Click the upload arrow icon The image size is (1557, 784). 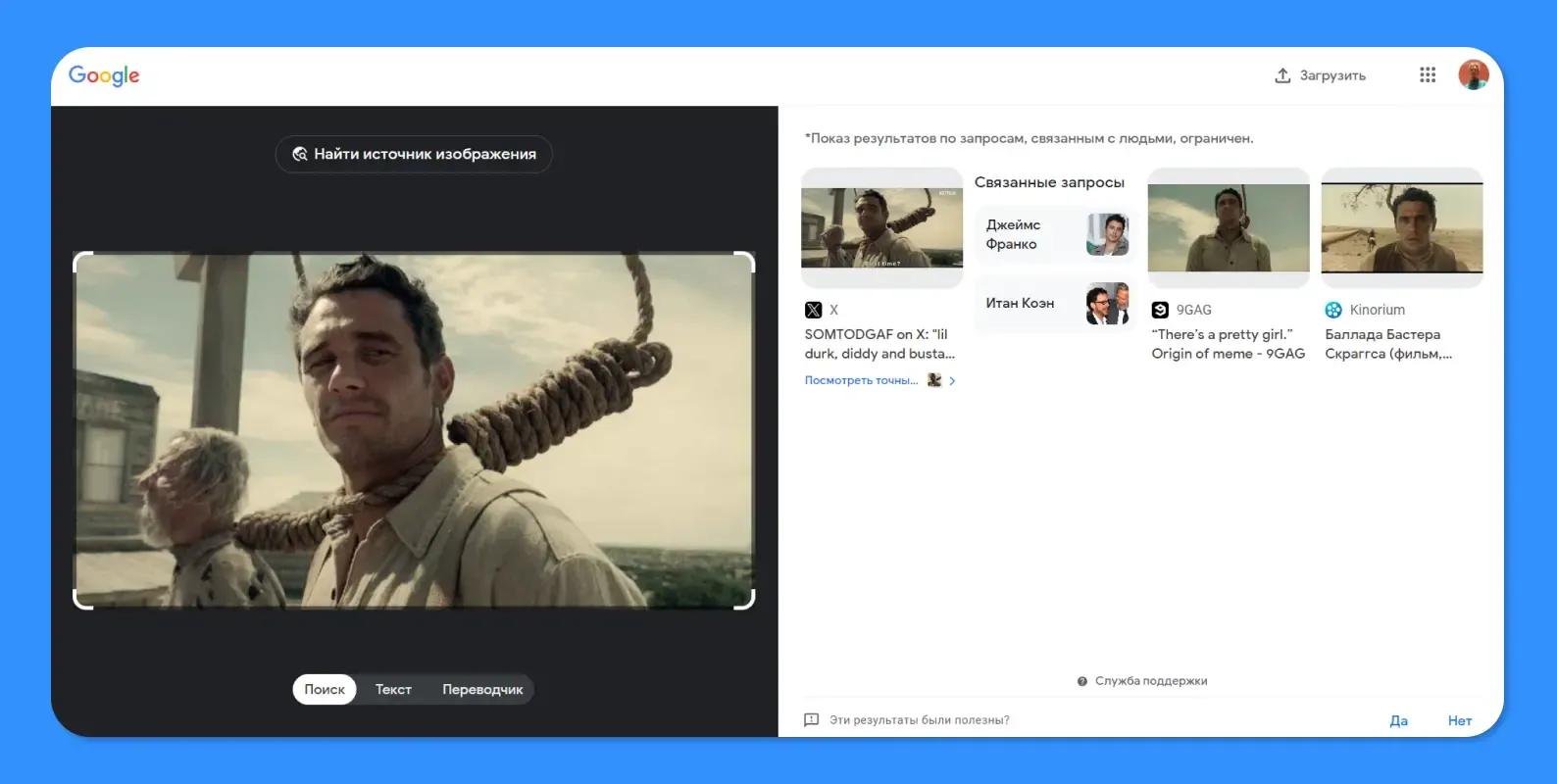pos(1282,75)
